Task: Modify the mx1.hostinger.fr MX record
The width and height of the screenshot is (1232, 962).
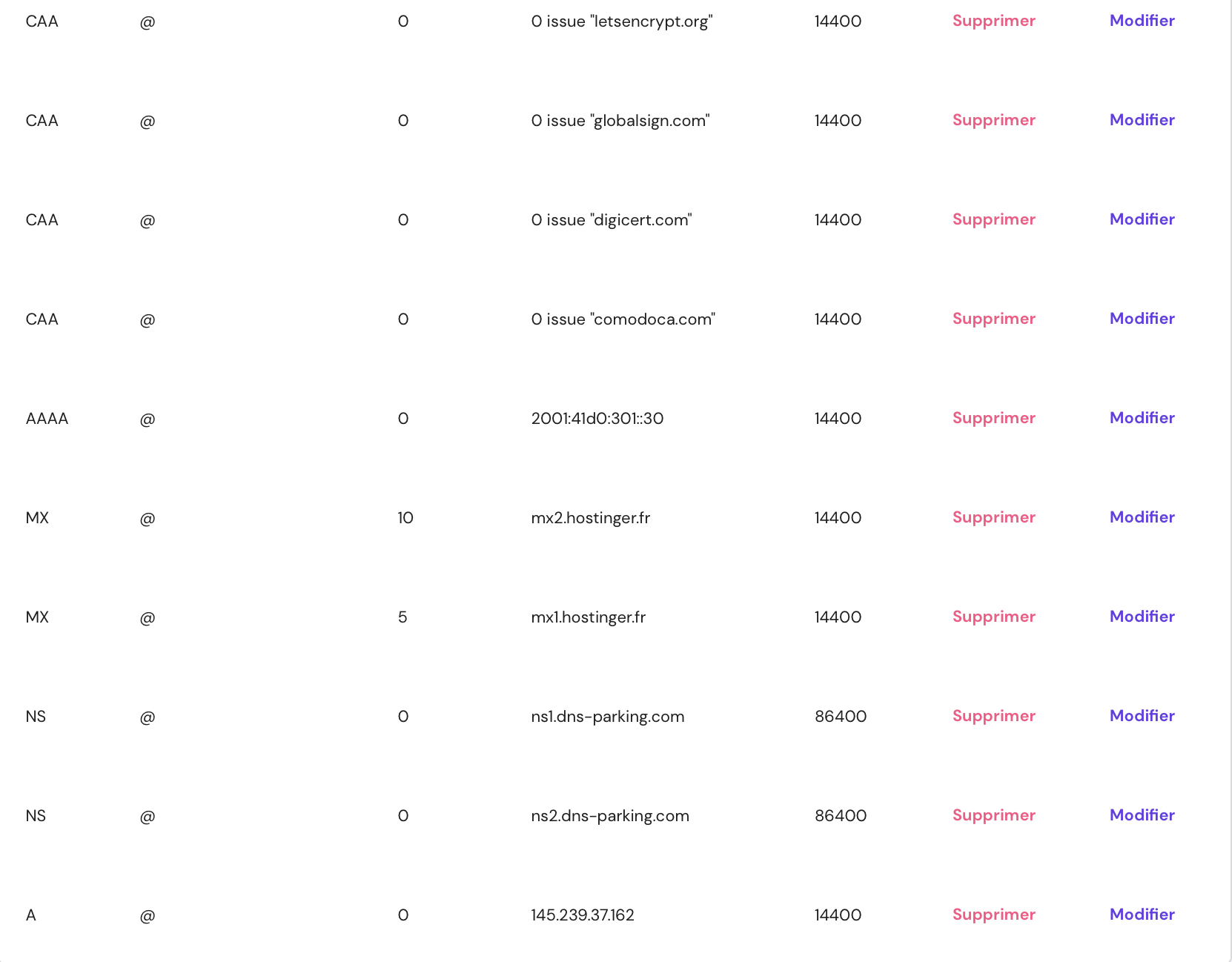Action: (1142, 617)
